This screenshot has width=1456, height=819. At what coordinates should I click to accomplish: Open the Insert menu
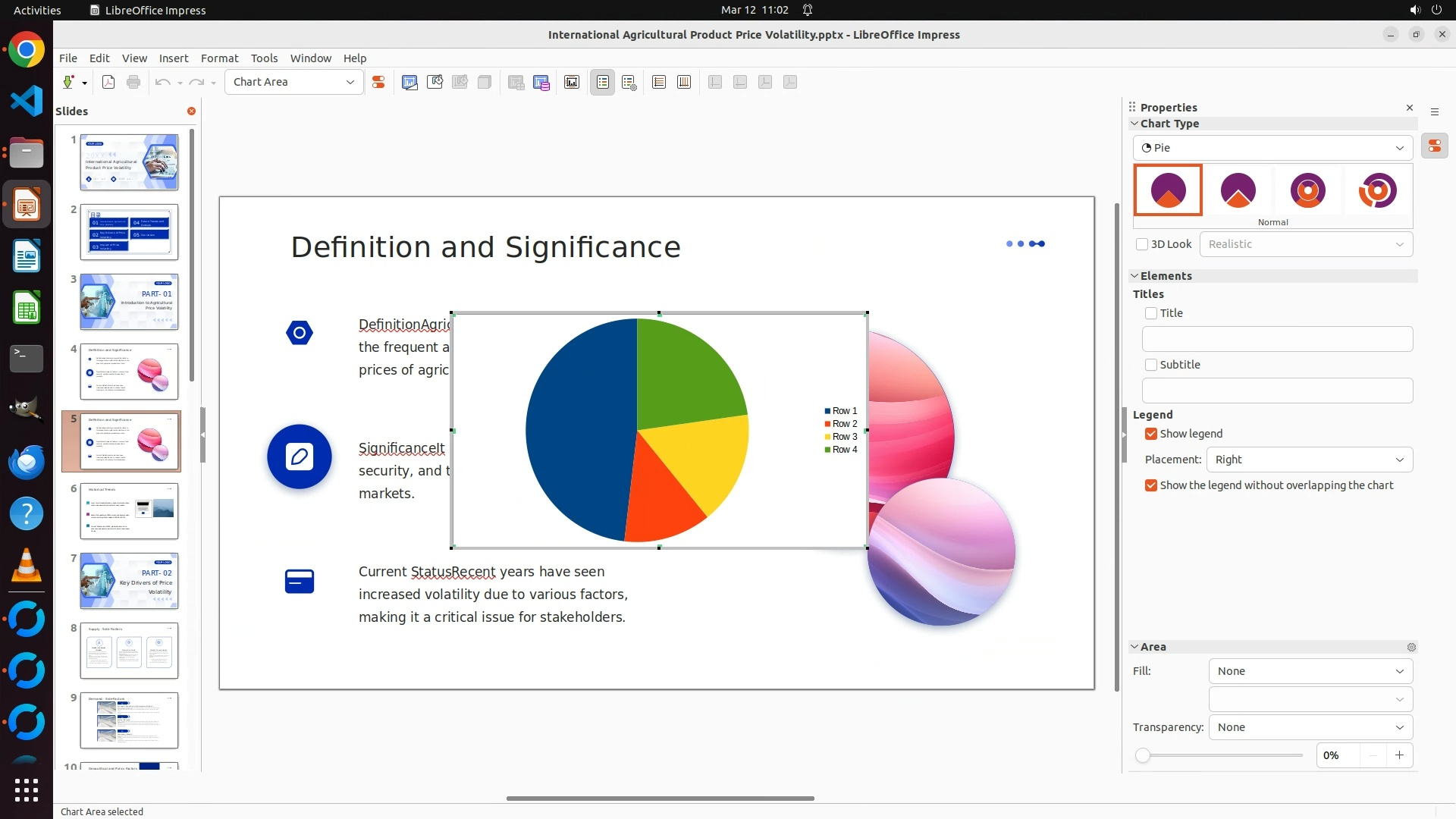(173, 58)
